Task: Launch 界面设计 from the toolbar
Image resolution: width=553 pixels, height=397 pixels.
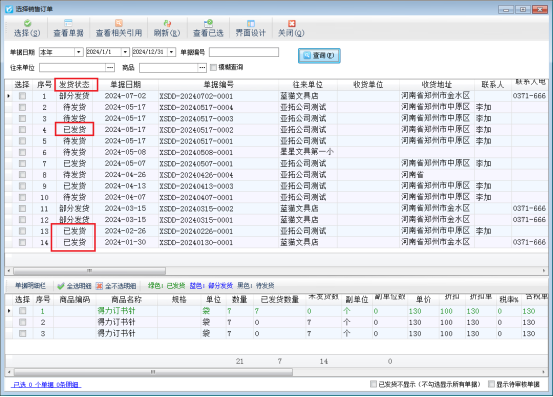Action: (x=250, y=24)
